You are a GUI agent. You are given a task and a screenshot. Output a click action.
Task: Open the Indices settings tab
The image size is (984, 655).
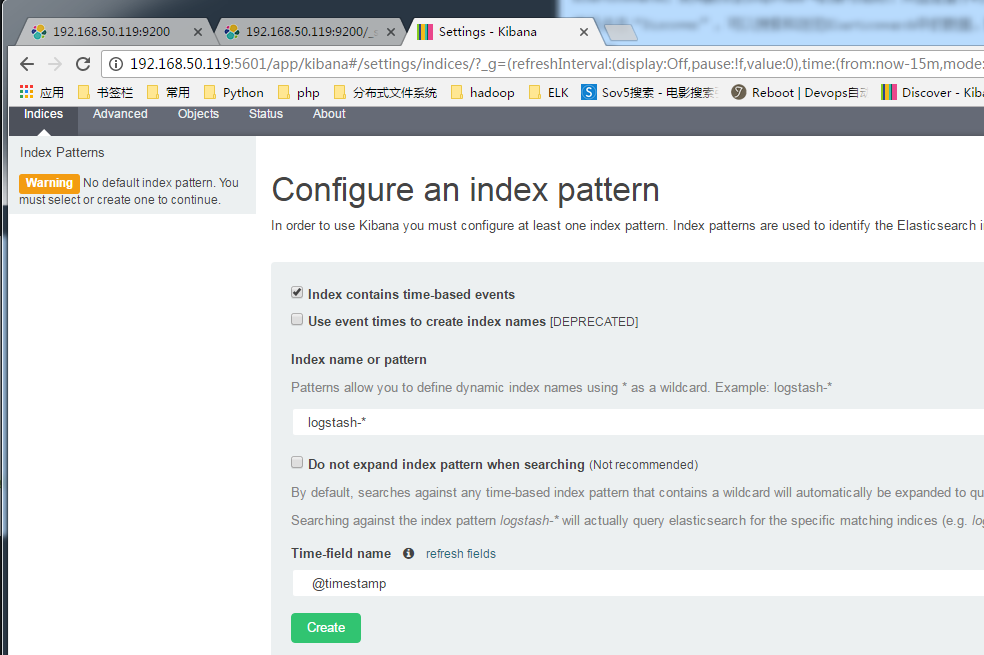[43, 114]
